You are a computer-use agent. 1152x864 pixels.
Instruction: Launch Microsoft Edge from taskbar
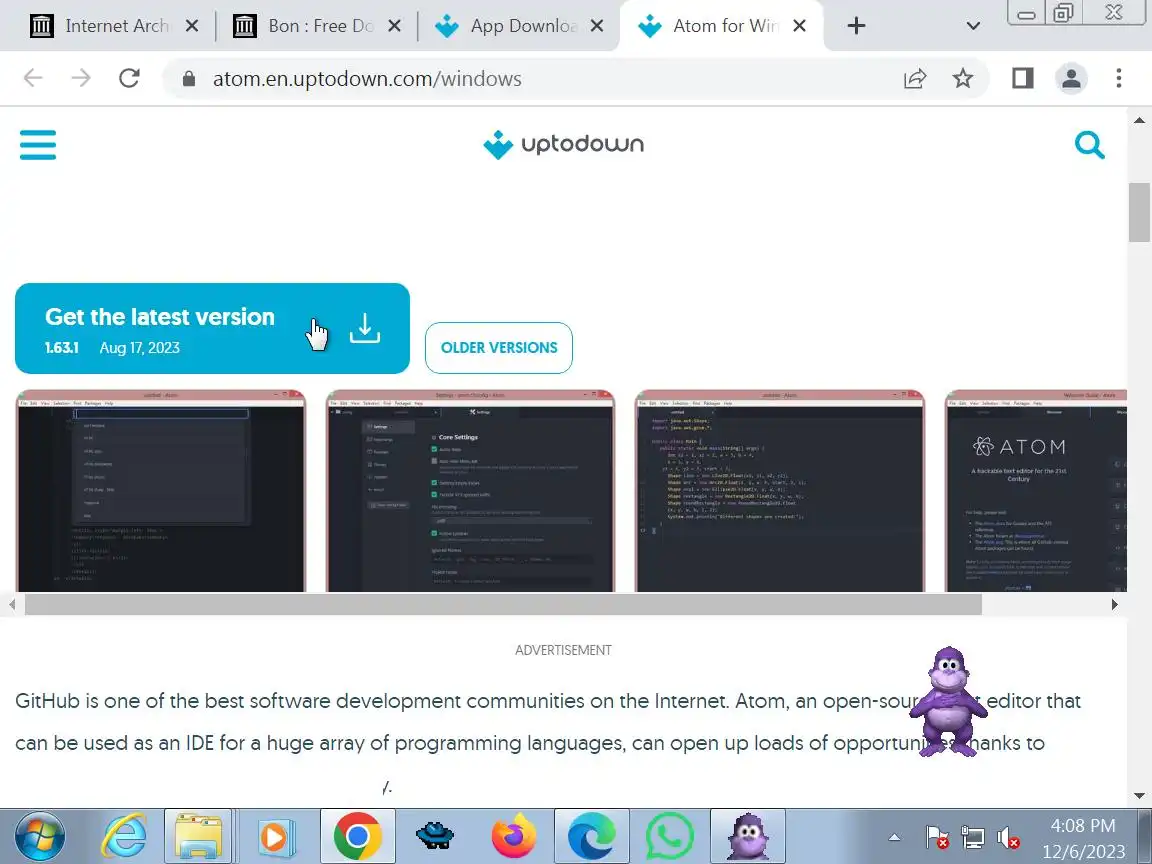point(591,836)
